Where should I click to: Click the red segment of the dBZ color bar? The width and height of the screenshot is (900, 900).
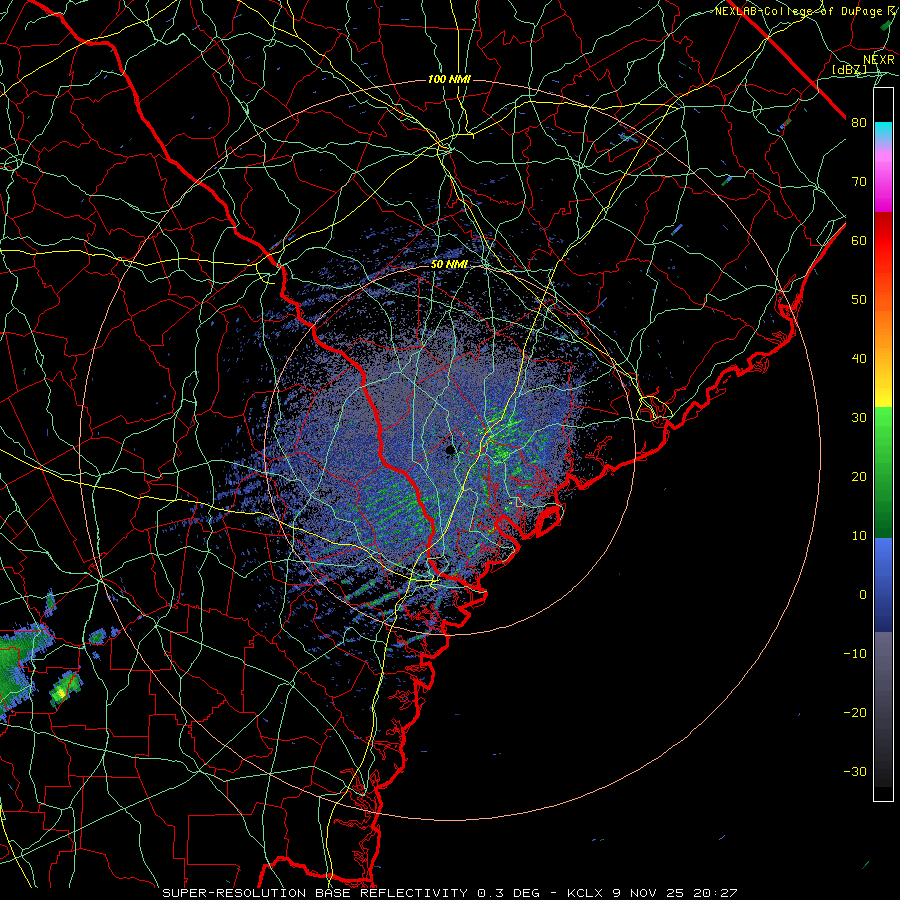[x=883, y=241]
